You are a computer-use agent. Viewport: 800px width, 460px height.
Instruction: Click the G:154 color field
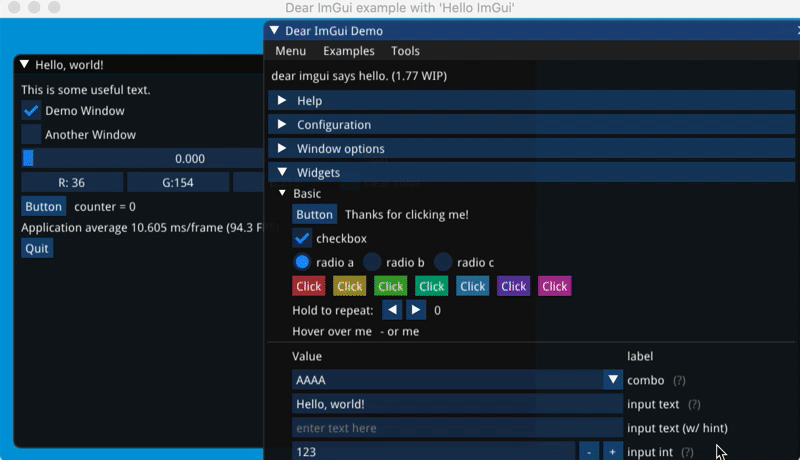(178, 183)
